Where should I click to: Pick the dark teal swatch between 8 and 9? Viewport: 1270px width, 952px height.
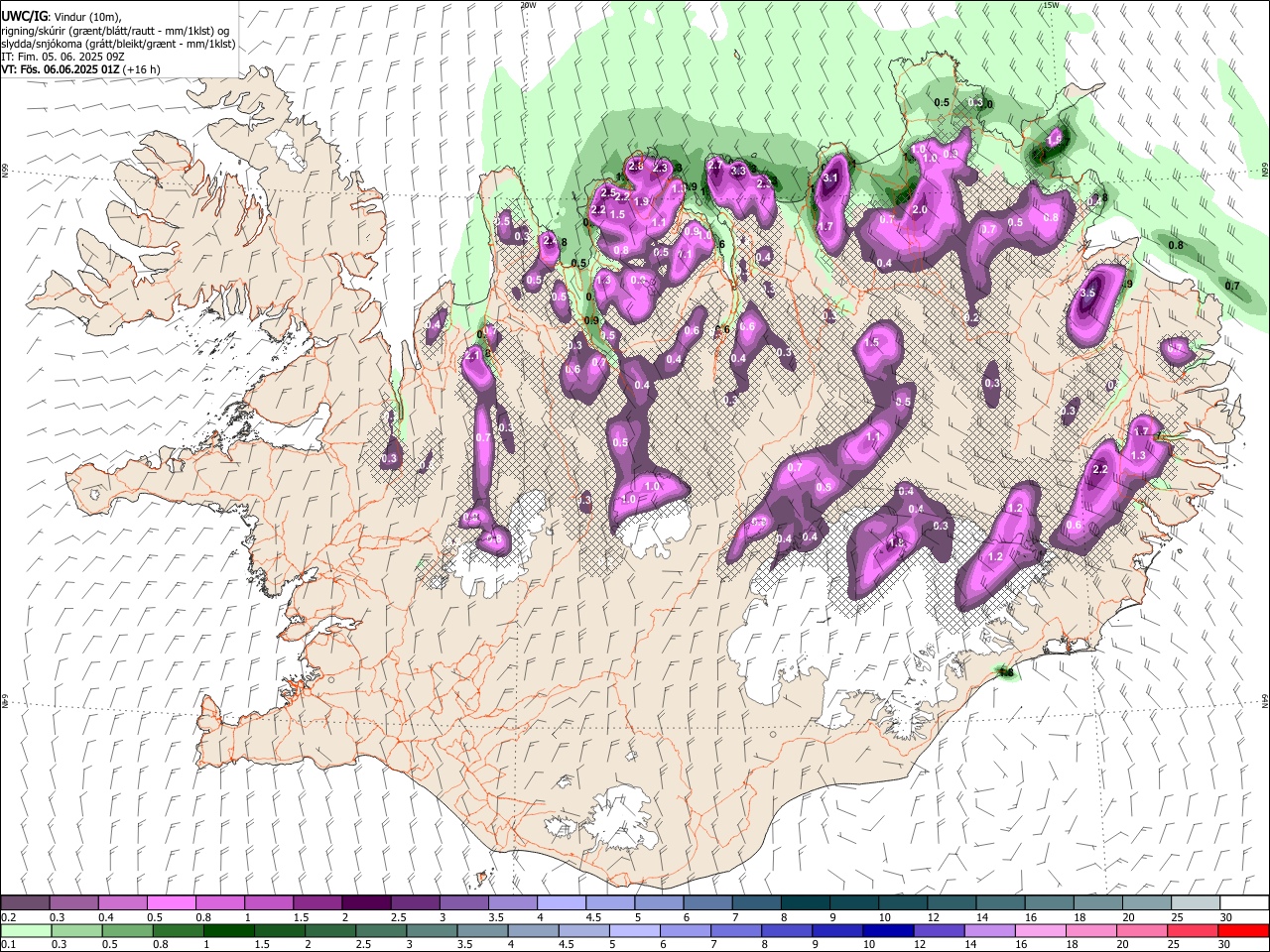806,902
